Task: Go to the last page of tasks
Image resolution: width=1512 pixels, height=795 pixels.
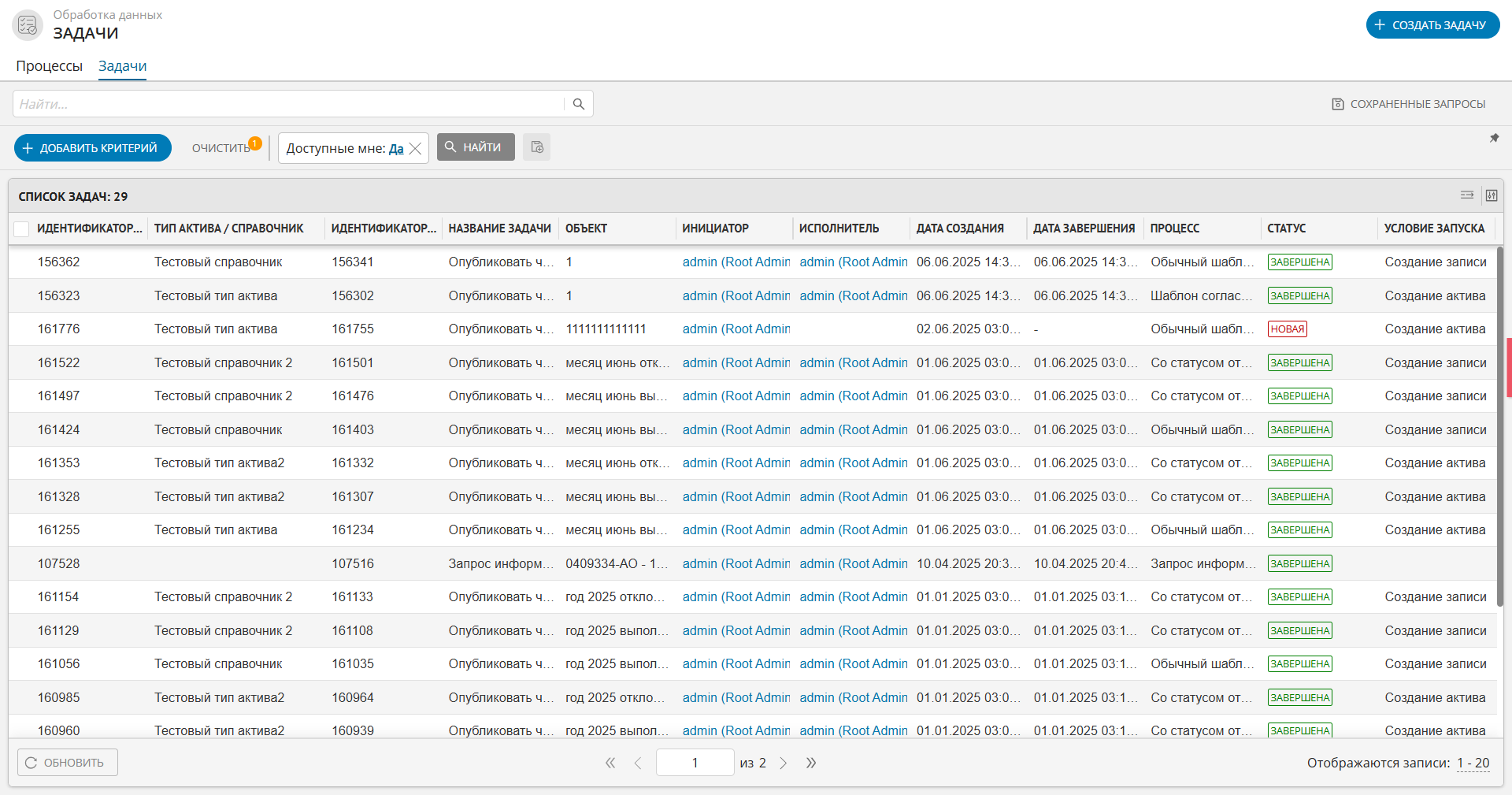Action: [x=811, y=763]
